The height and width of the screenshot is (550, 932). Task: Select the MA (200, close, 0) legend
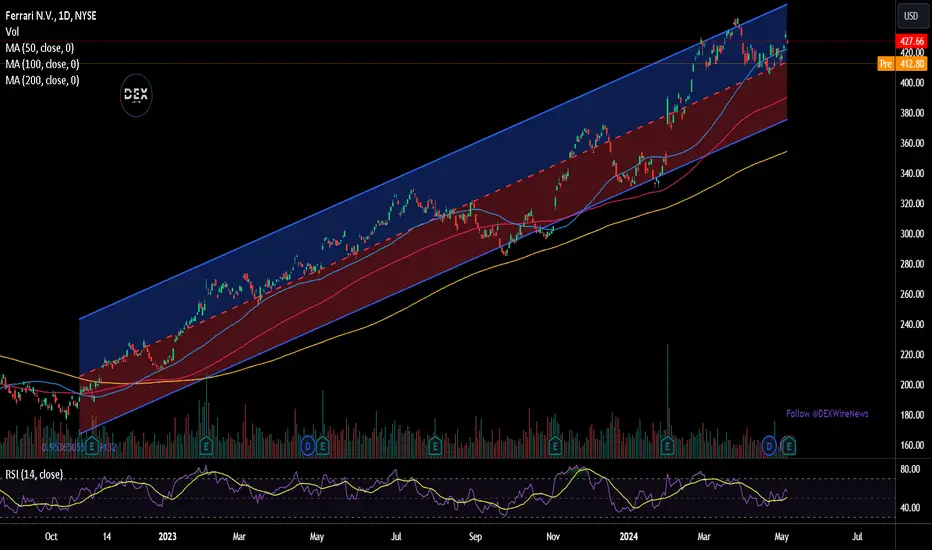42,80
